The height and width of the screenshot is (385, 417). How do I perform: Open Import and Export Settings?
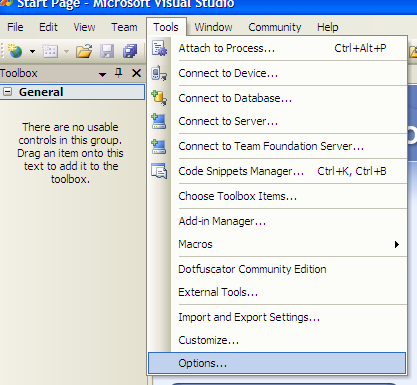(x=277, y=317)
